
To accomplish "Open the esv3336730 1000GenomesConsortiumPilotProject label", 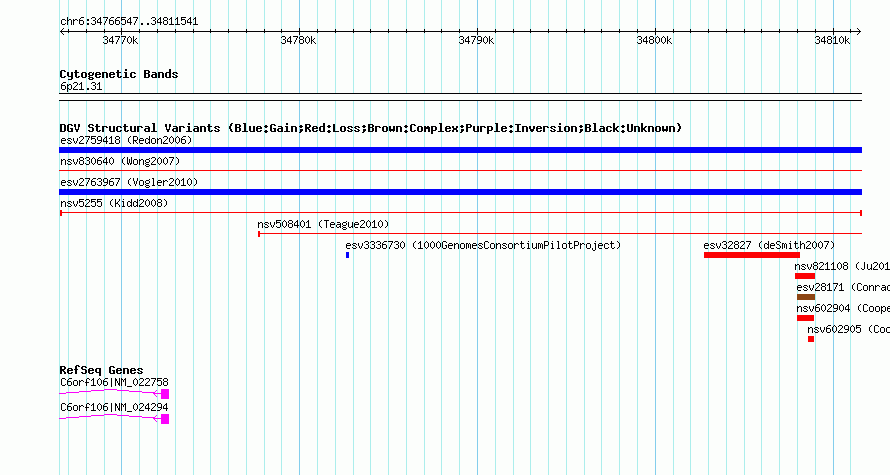I will [x=483, y=245].
